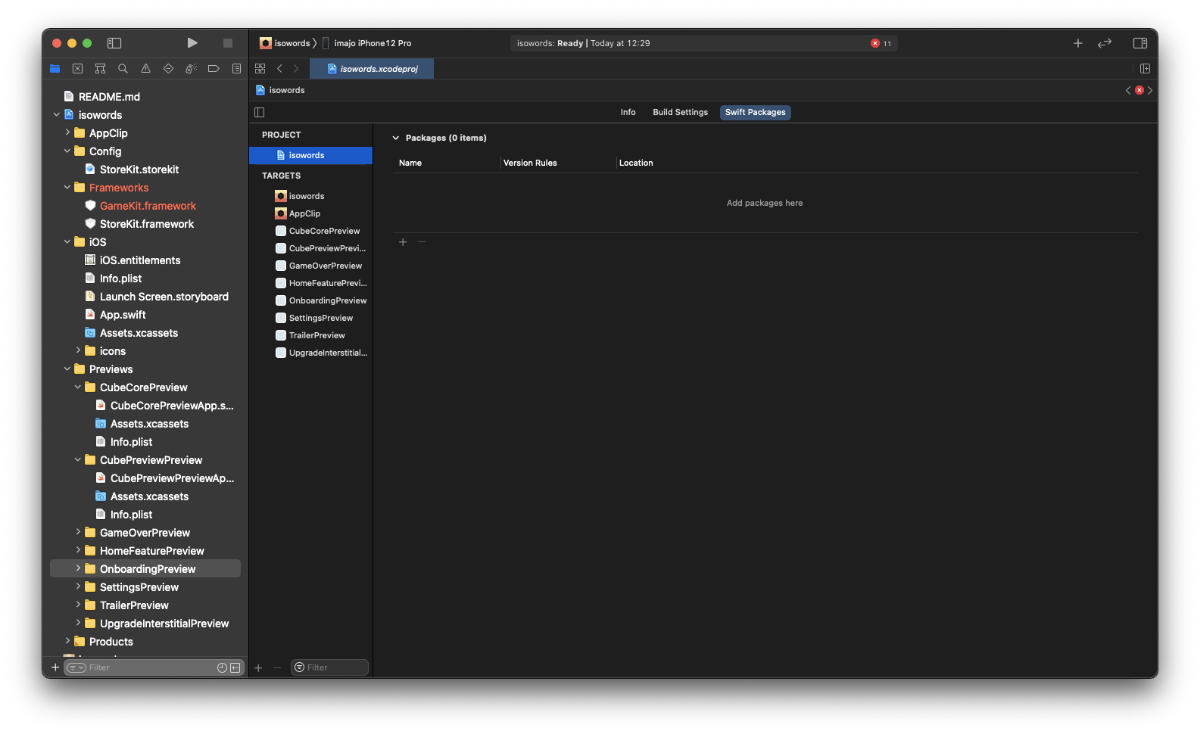Collapse the Config folder
Image resolution: width=1200 pixels, height=734 pixels.
68,151
